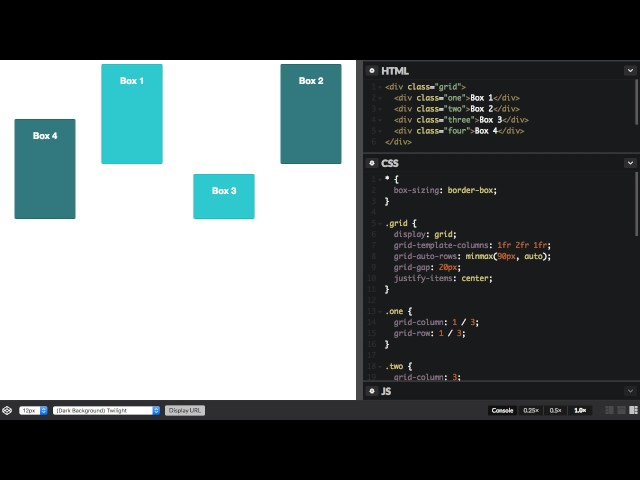Click the class="two" Box 2 HTML line
The height and width of the screenshot is (480, 640).
(x=456, y=109)
